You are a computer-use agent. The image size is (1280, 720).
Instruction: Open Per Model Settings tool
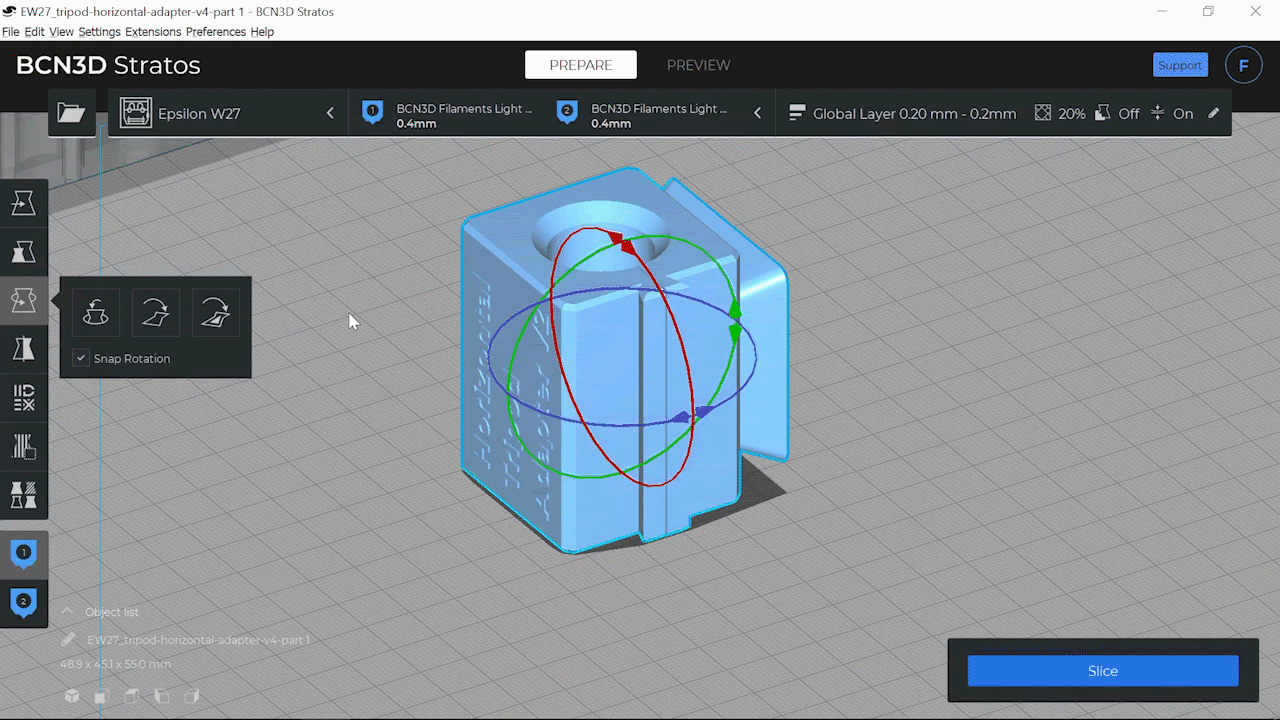(x=24, y=397)
